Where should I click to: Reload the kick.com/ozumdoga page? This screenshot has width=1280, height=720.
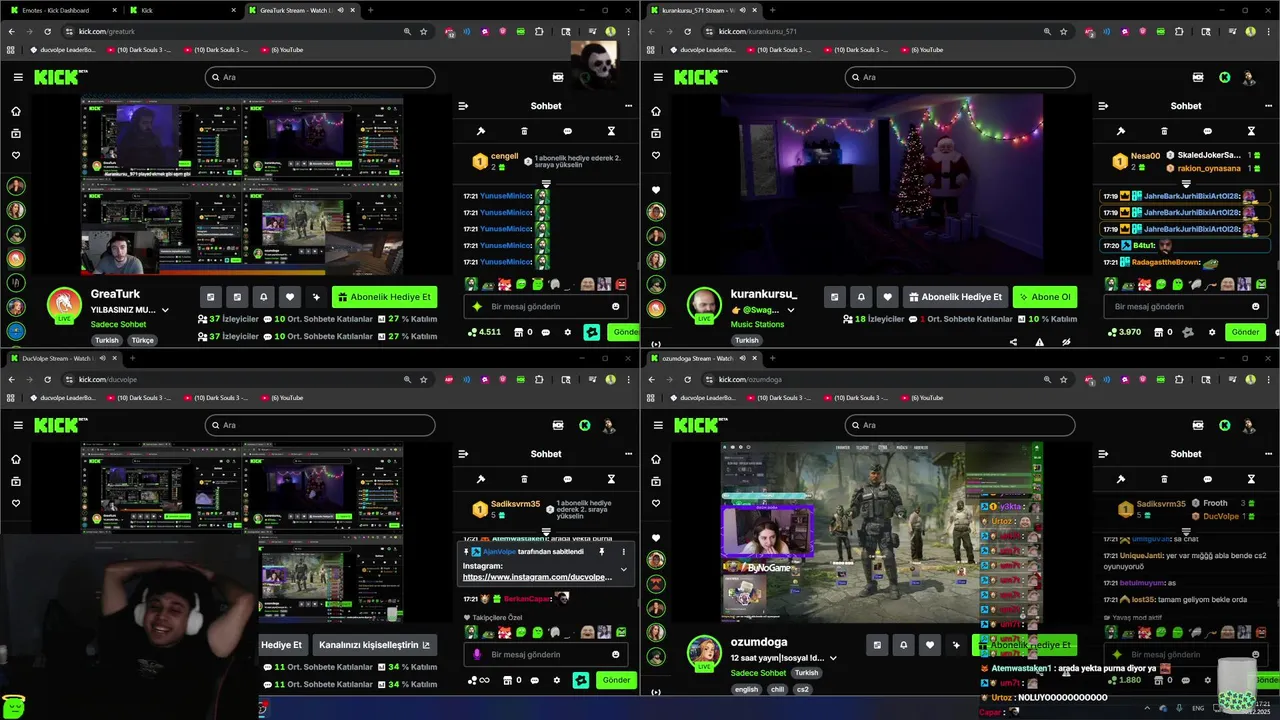pyautogui.click(x=688, y=380)
